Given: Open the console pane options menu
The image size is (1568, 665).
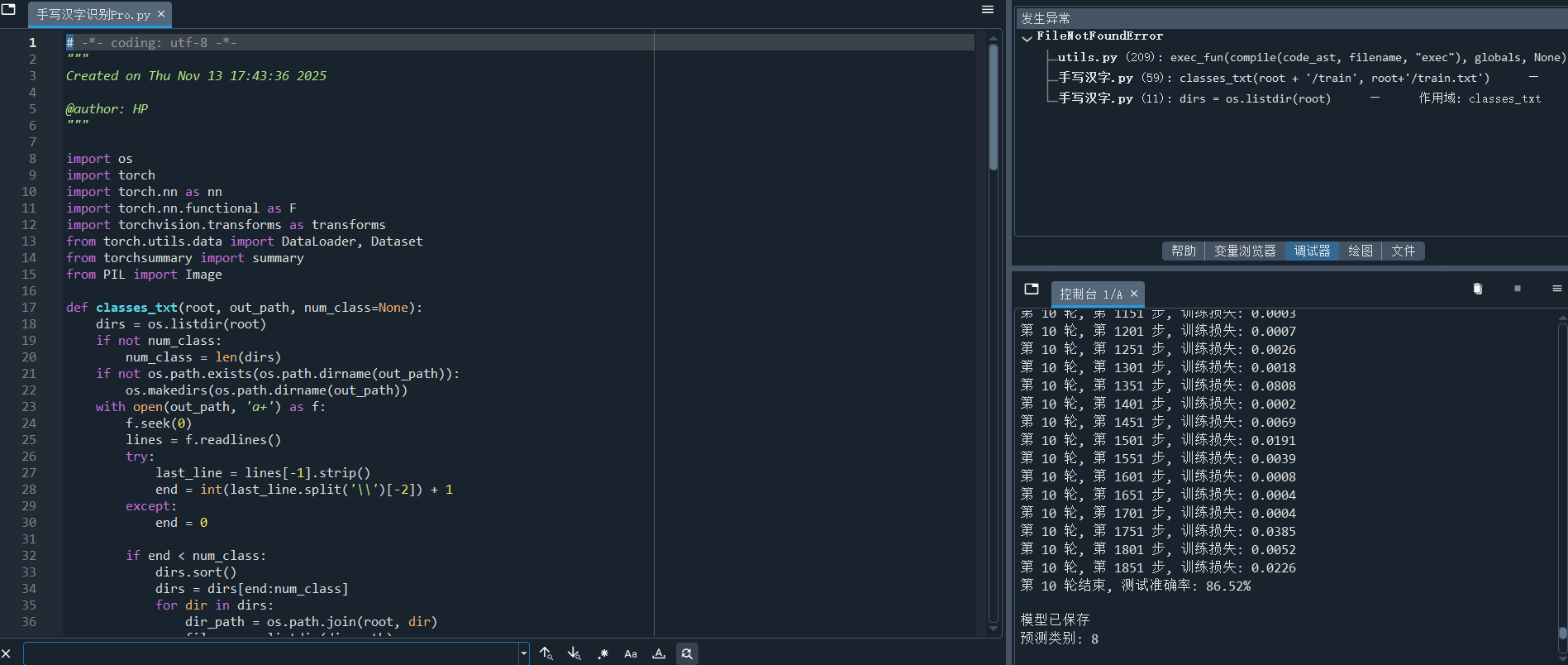Looking at the screenshot, I should (1557, 289).
